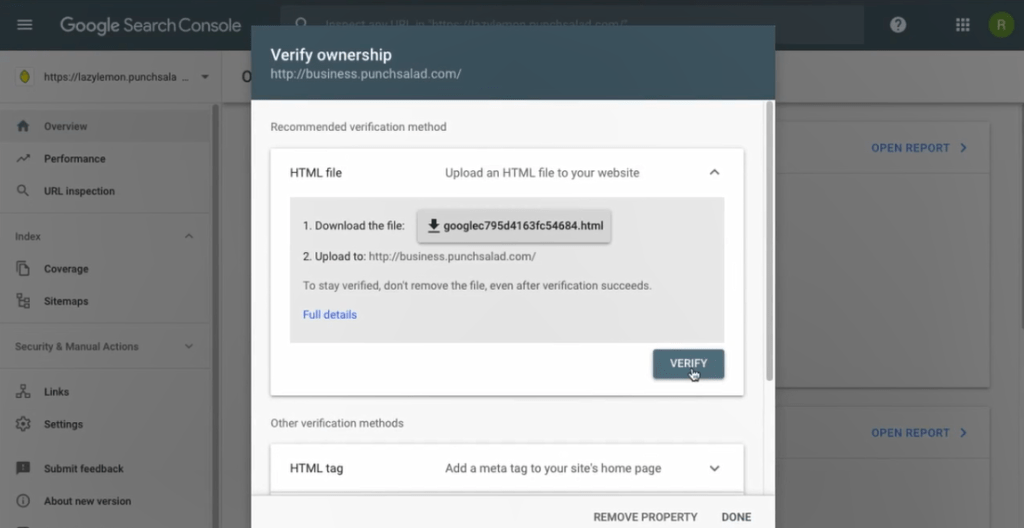The image size is (1024, 528).
Task: Open the property selector dropdown arrow
Action: pyautogui.click(x=204, y=77)
